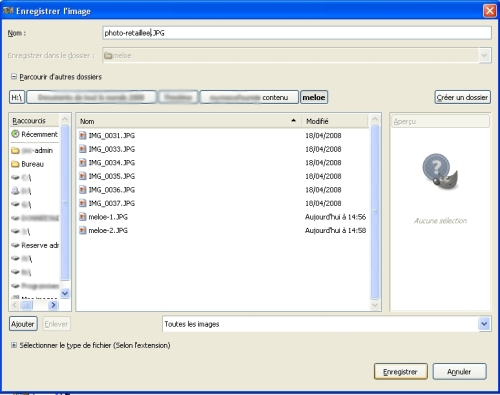Sort files by the 'Nom' column header
Screen dimensions: 500x395
tap(189, 121)
